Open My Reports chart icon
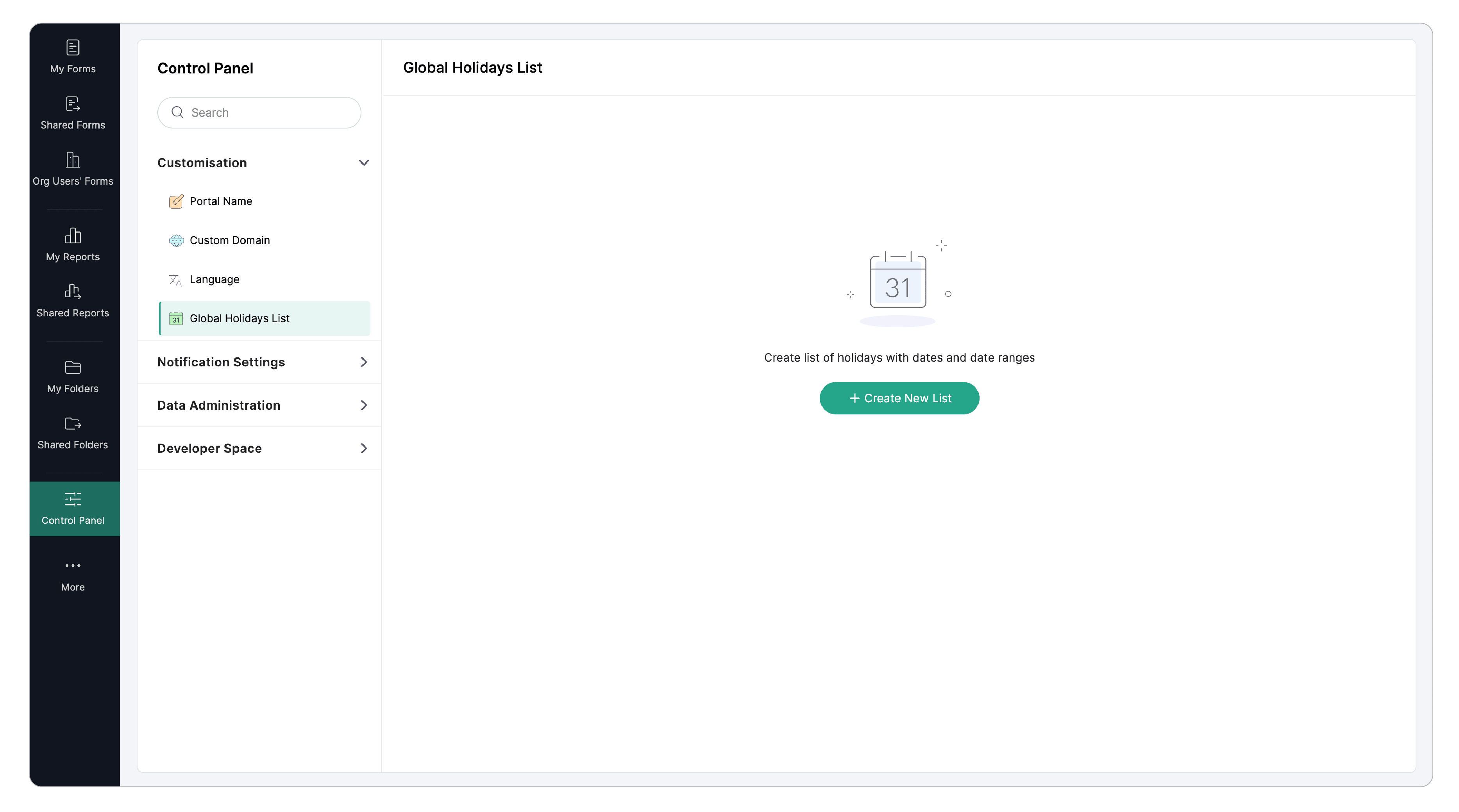The width and height of the screenshot is (1459, 812). pyautogui.click(x=73, y=236)
